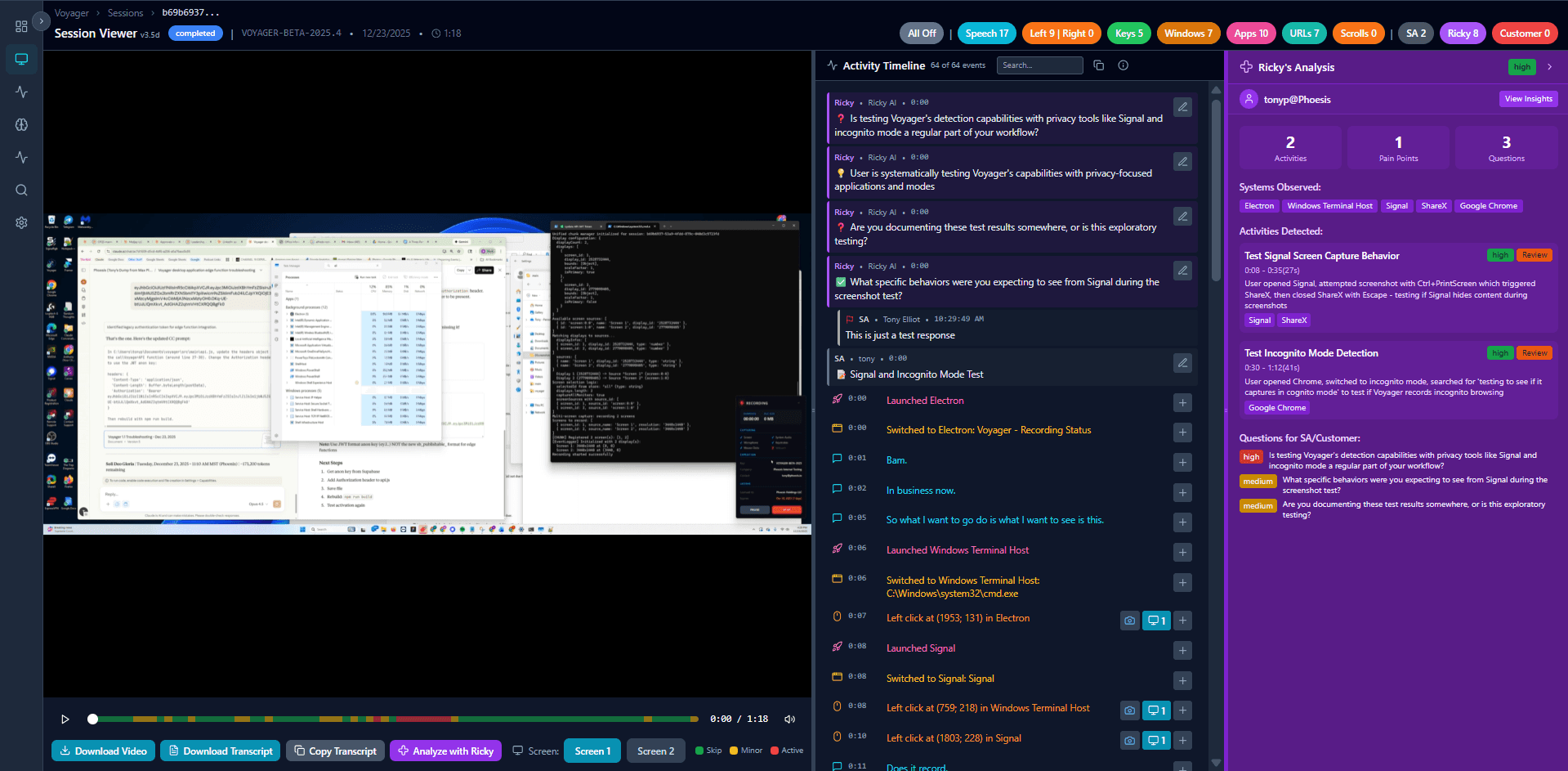Expand the Launched Signal event with its plus button
The height and width of the screenshot is (771, 1568).
pos(1182,650)
